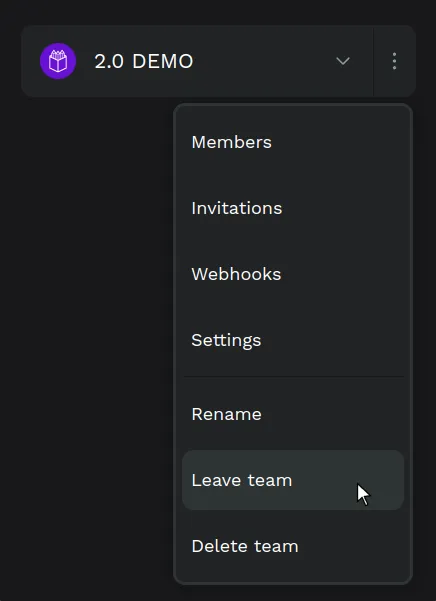The image size is (436, 601).
Task: Close the menu via the vertical ellipsis
Action: [x=394, y=61]
